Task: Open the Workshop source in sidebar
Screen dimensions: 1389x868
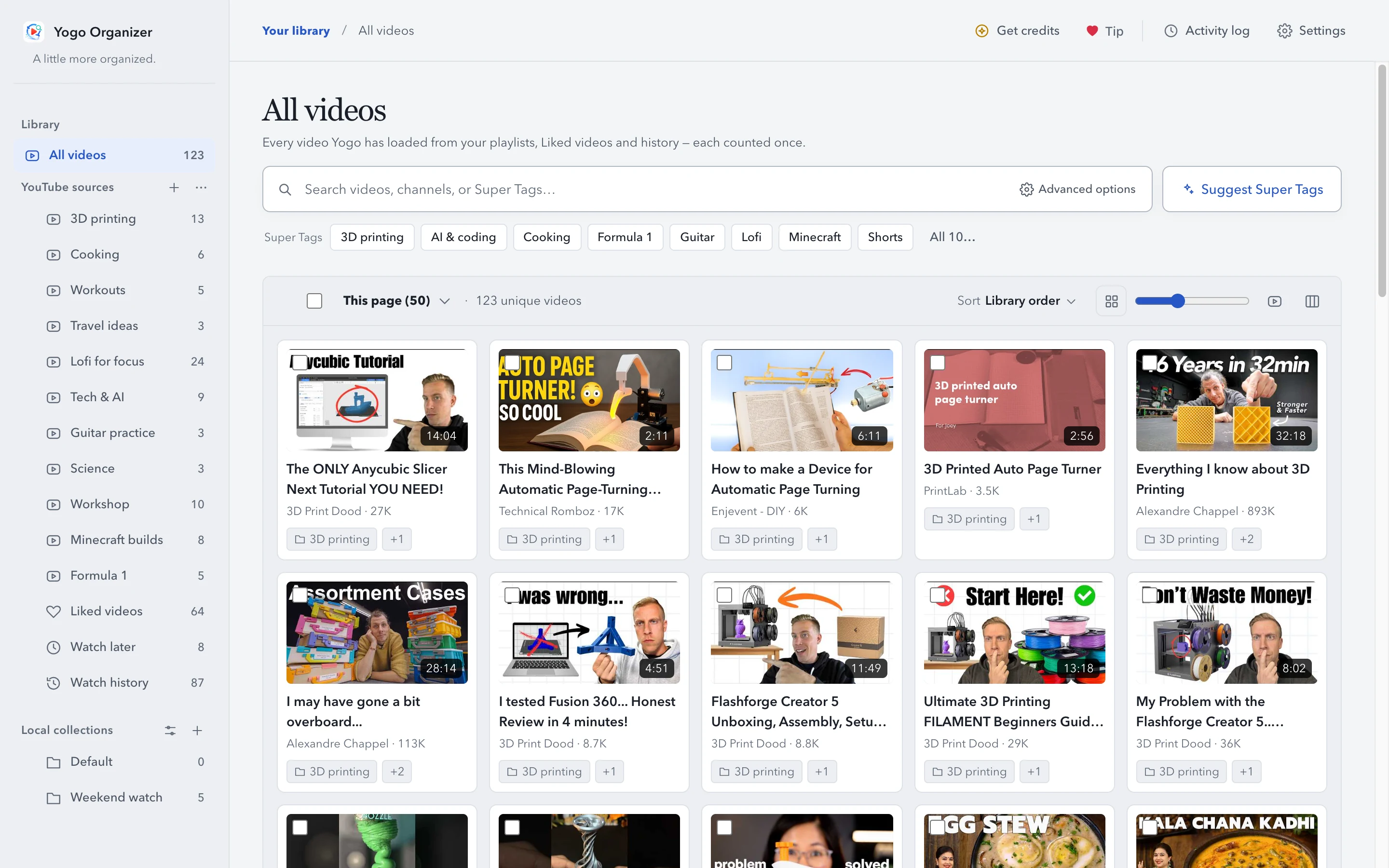Action: [115, 504]
